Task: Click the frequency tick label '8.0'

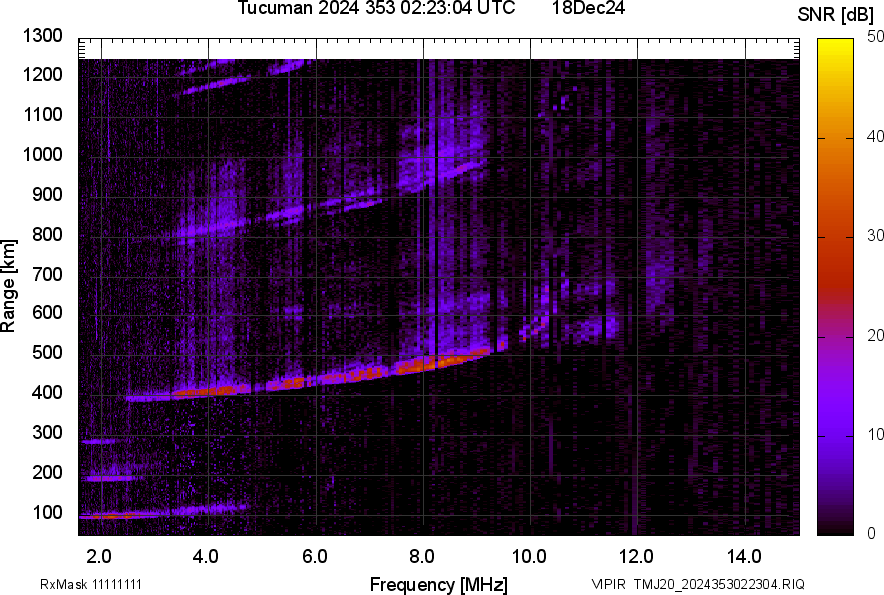Action: (422, 557)
